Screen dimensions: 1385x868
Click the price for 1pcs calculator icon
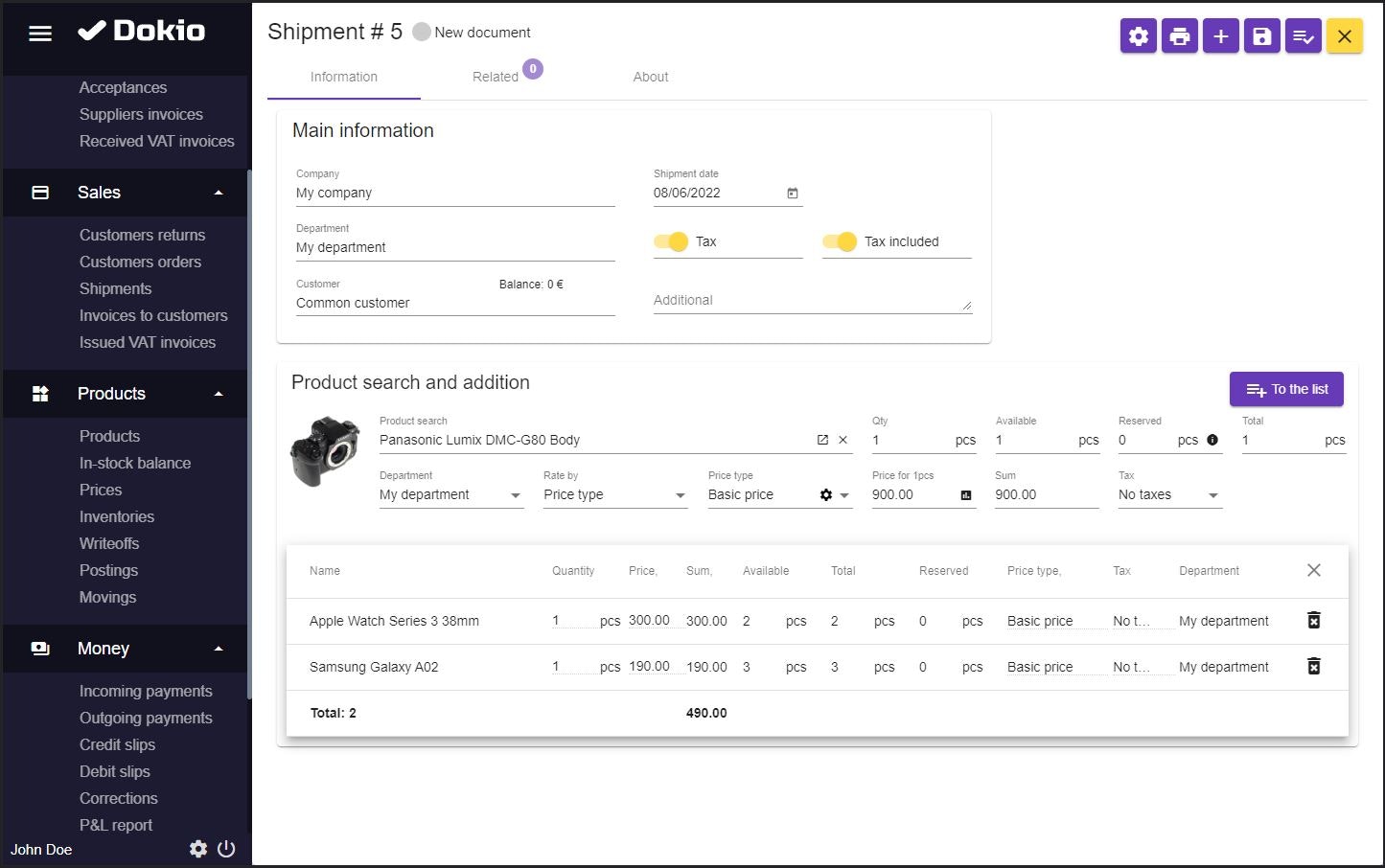click(966, 495)
